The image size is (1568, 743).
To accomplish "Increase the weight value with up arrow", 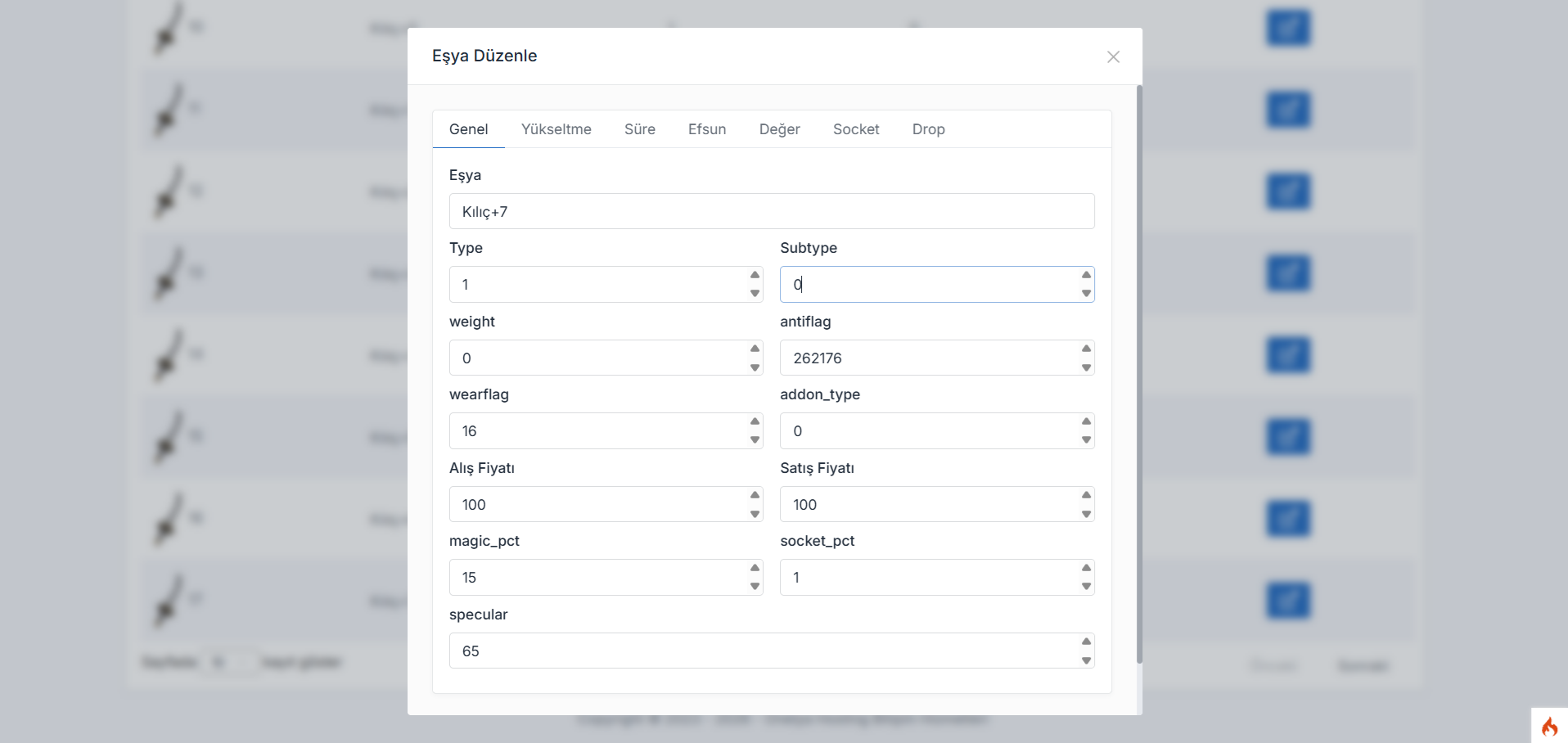I will 755,349.
